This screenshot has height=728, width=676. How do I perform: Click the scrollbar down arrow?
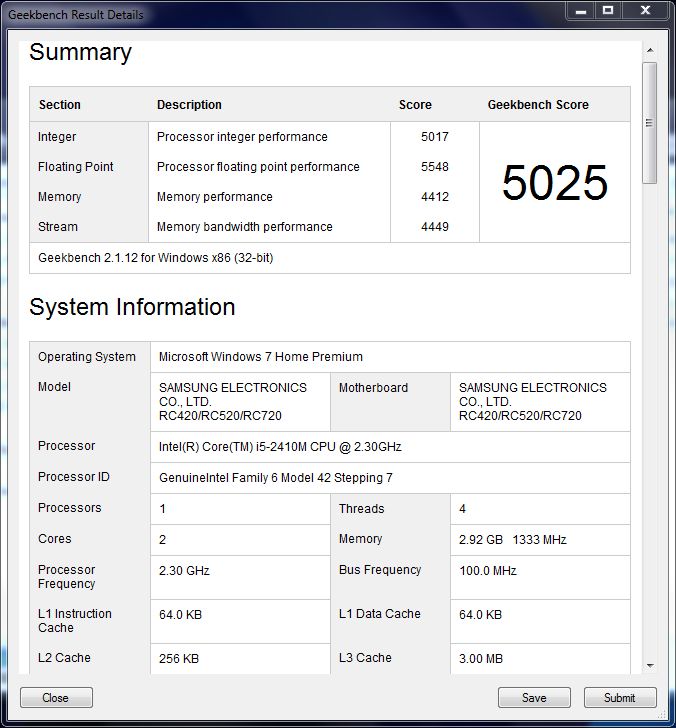coord(650,665)
